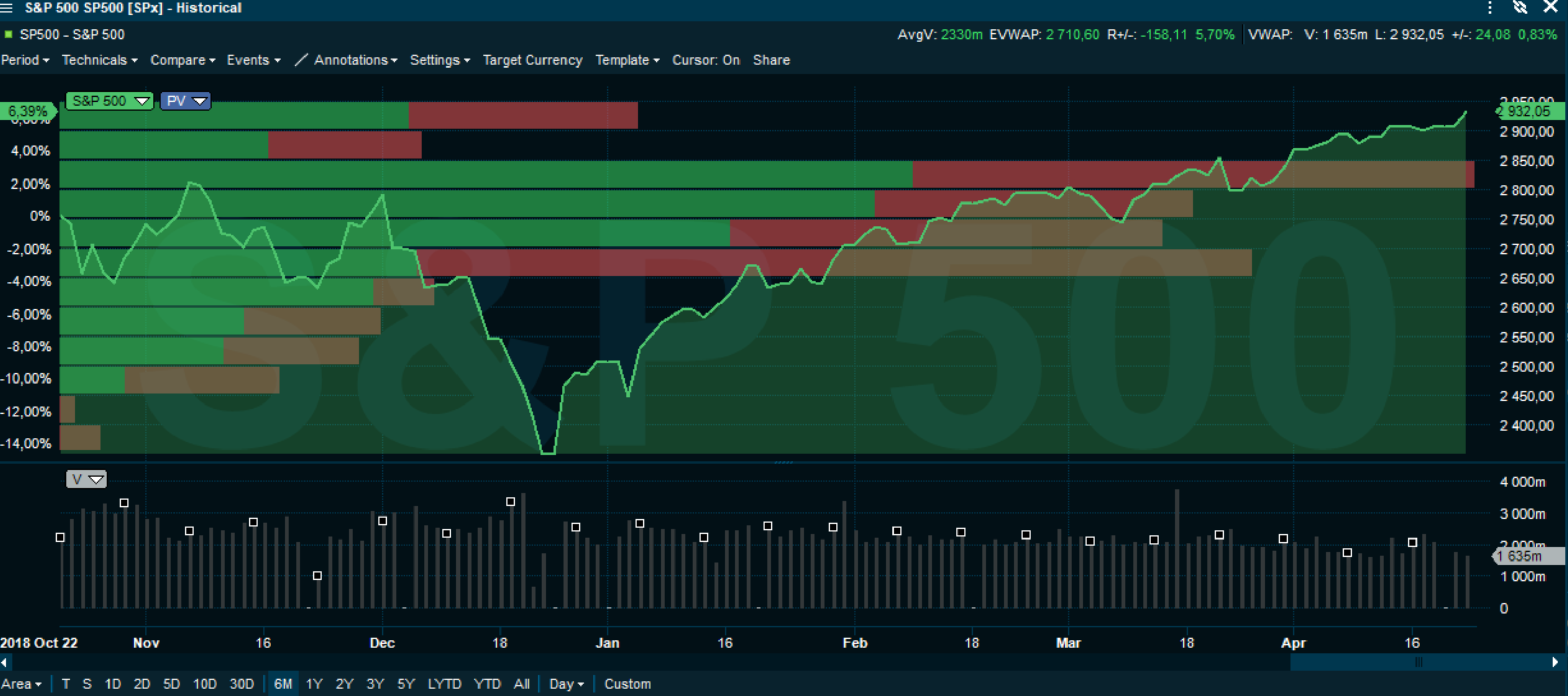1568x696 pixels.
Task: Select the All time range
Action: coord(521,684)
